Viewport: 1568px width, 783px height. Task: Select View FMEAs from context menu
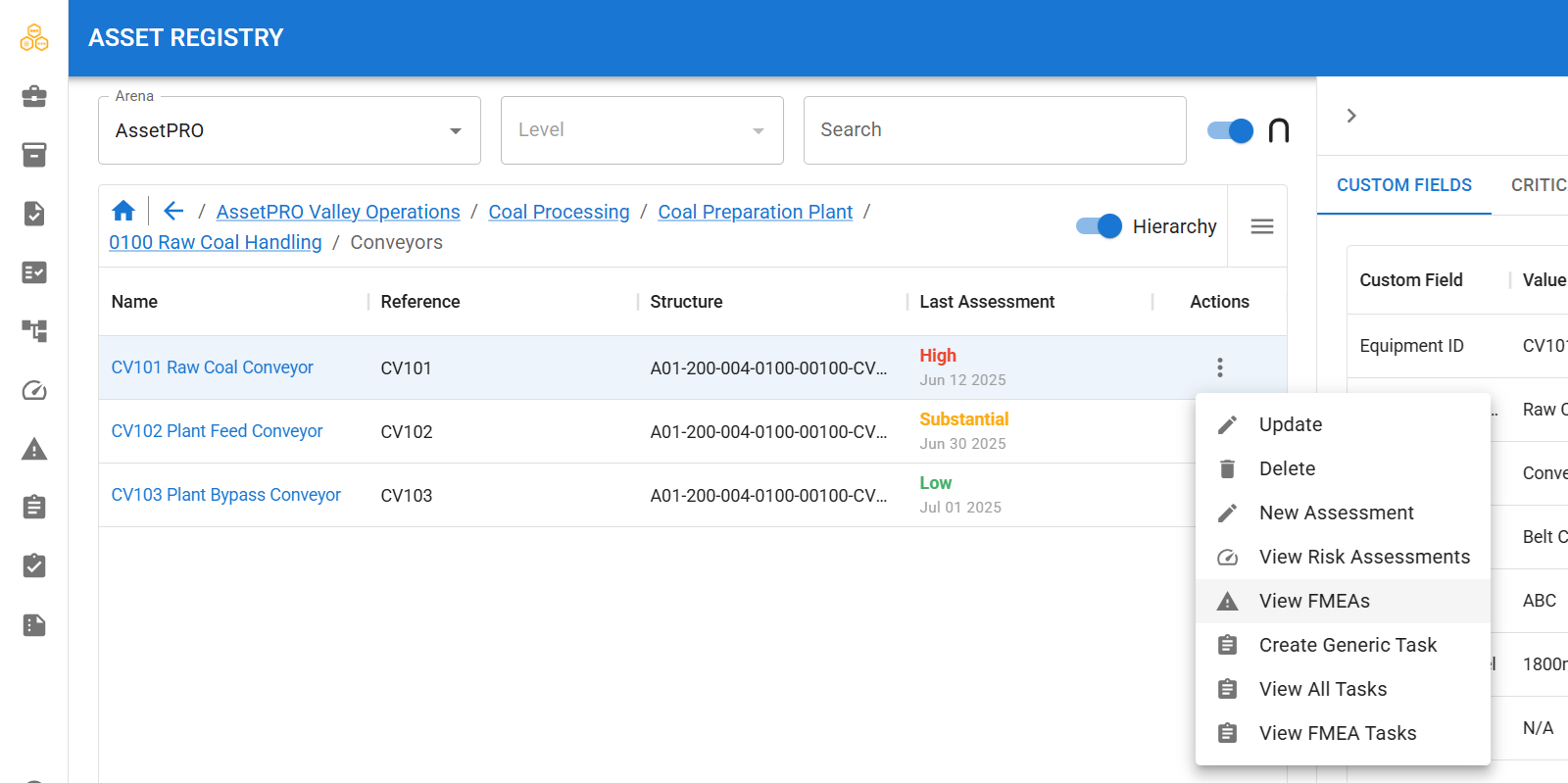coord(1343,601)
